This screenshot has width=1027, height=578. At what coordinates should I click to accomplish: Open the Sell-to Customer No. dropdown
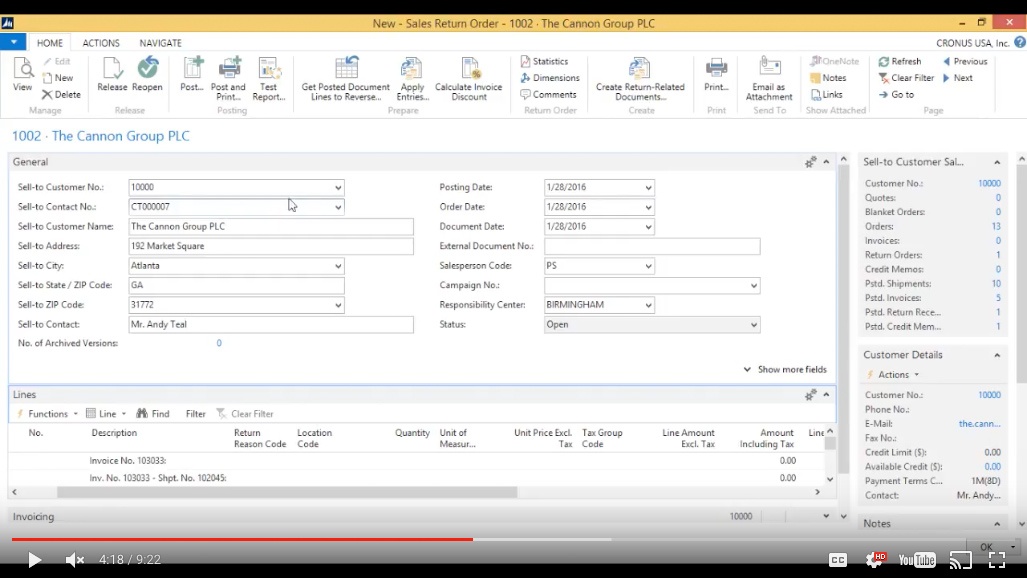point(338,187)
